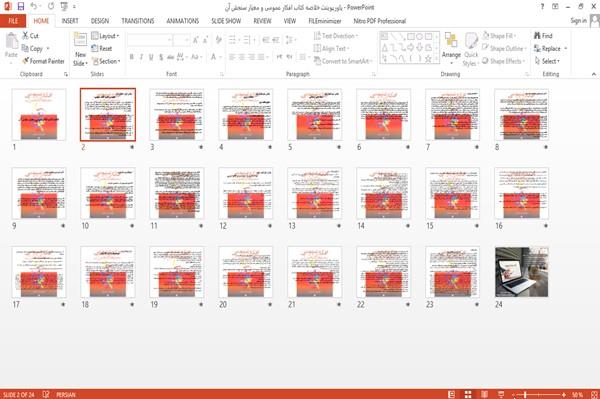Click the Redo icon in title bar

point(51,7)
